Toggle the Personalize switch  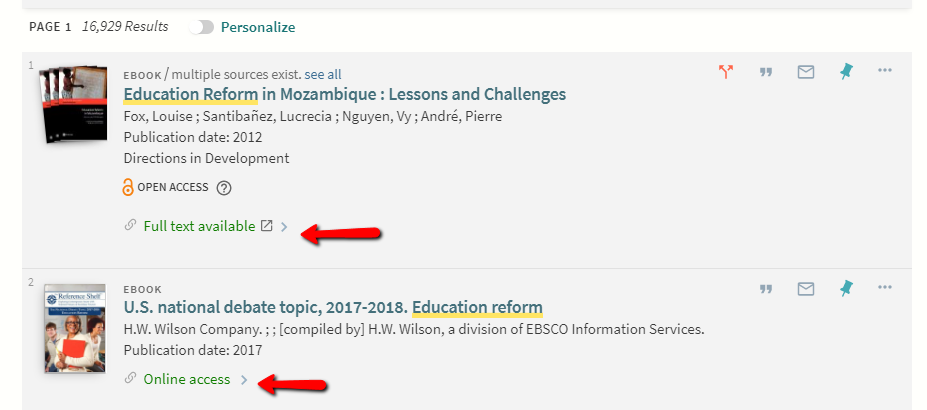coord(204,27)
